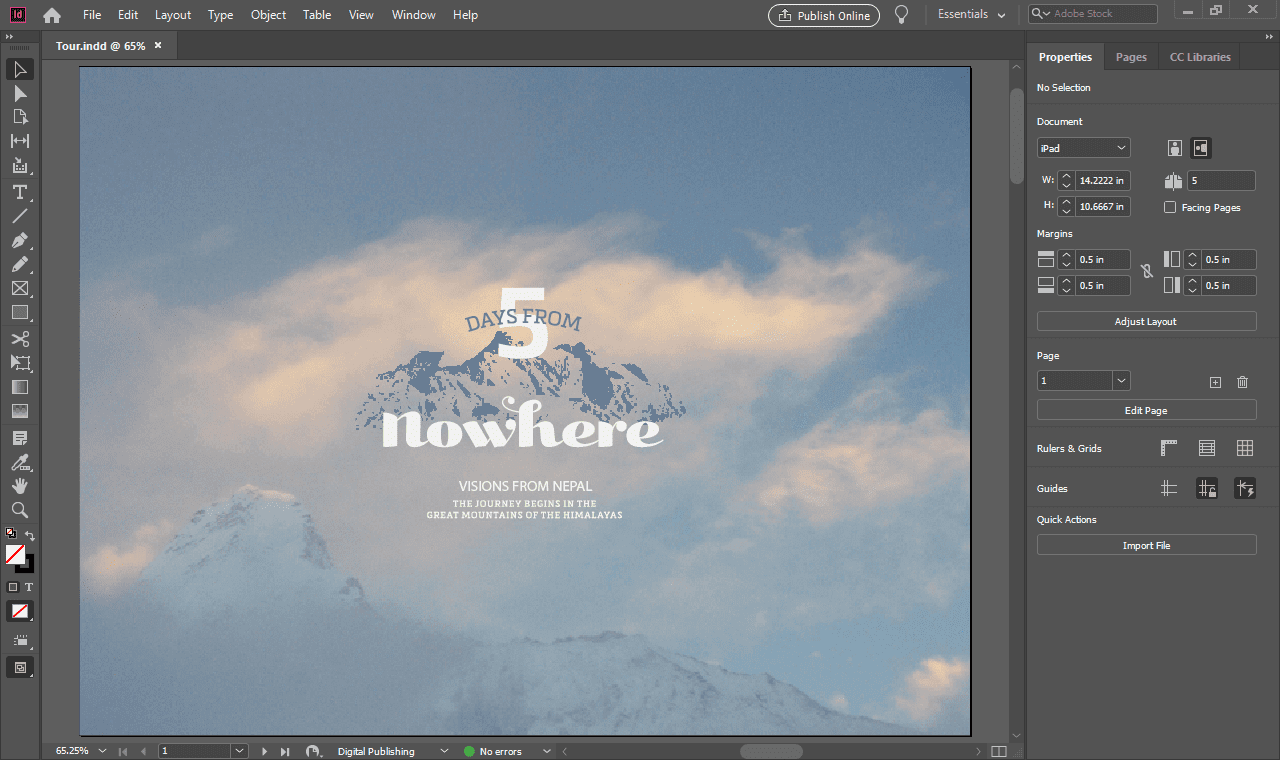
Task: Select landscape page orientation
Action: (1201, 148)
